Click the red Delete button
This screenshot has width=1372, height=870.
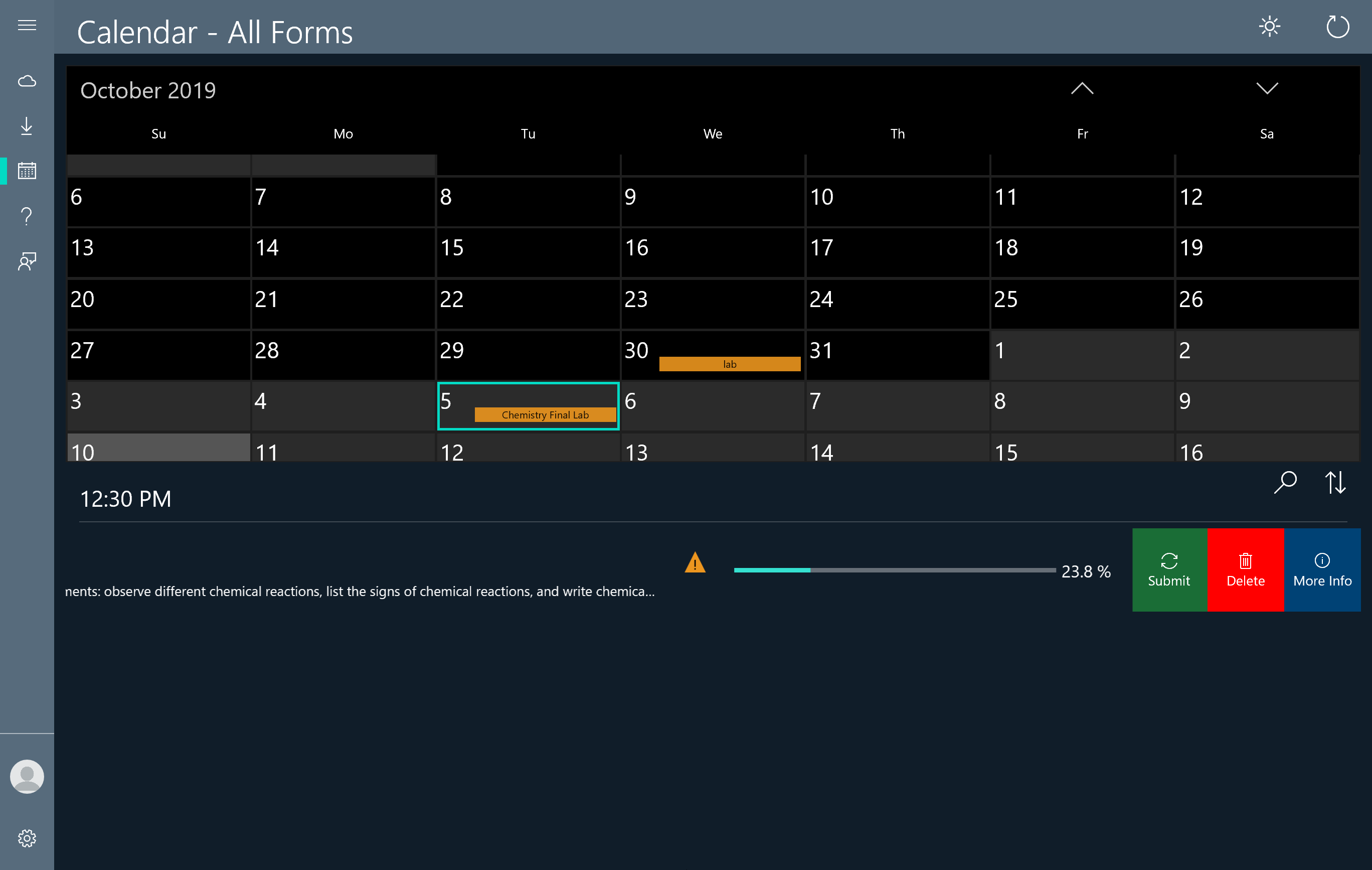1246,569
